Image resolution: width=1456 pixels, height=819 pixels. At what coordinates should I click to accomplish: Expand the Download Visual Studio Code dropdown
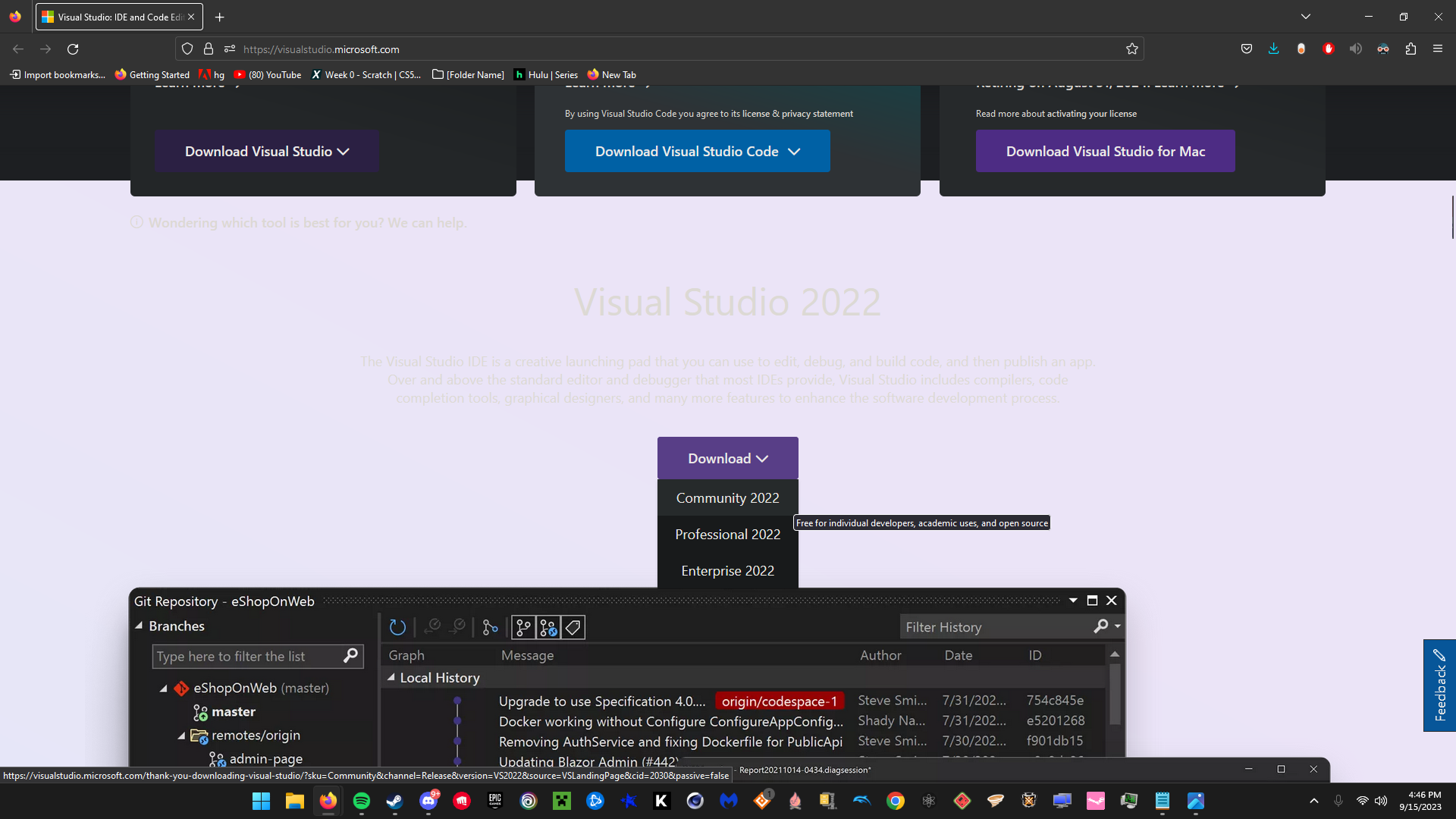697,151
